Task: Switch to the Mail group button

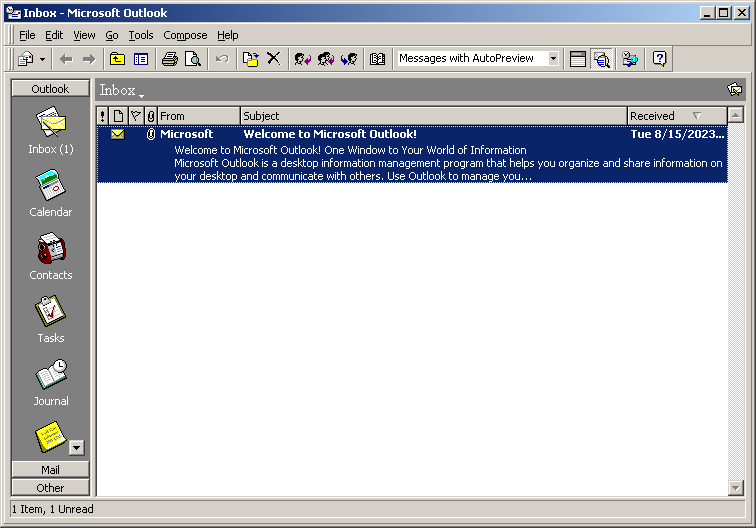Action: coord(50,469)
